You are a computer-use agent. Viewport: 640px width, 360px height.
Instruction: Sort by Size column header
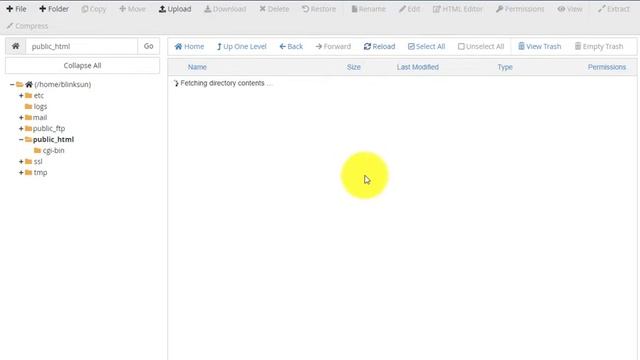(353, 67)
